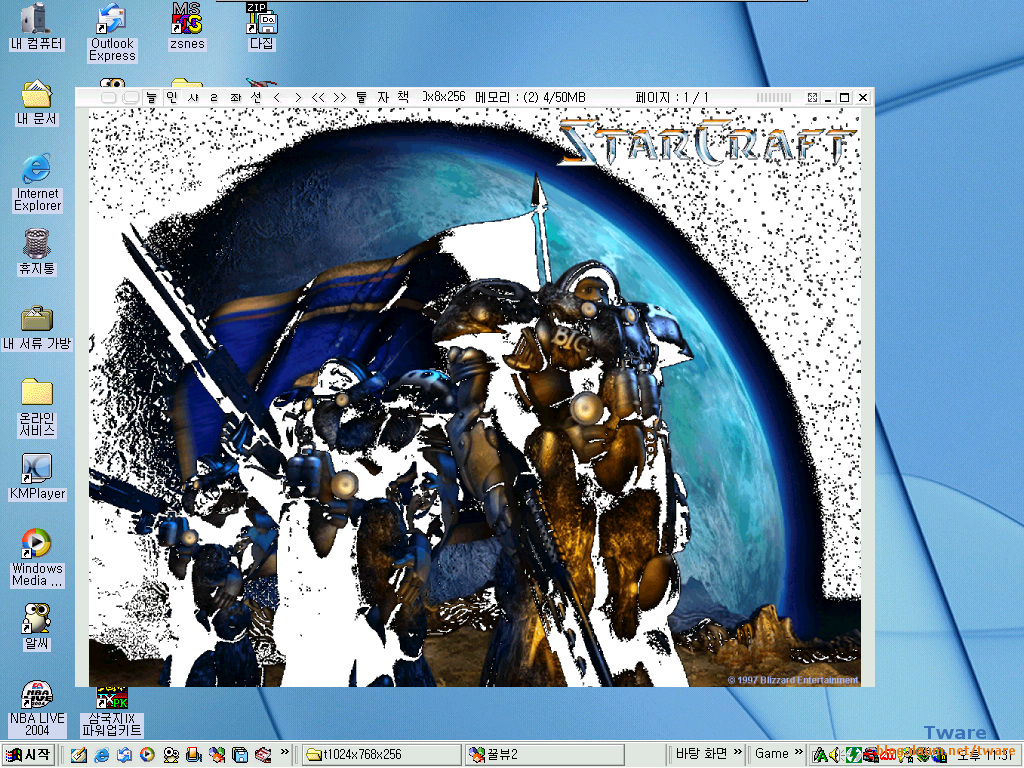The height and width of the screenshot is (768, 1024).
Task: Expand the 바탕 화면 toolbar chevron
Action: tap(737, 752)
